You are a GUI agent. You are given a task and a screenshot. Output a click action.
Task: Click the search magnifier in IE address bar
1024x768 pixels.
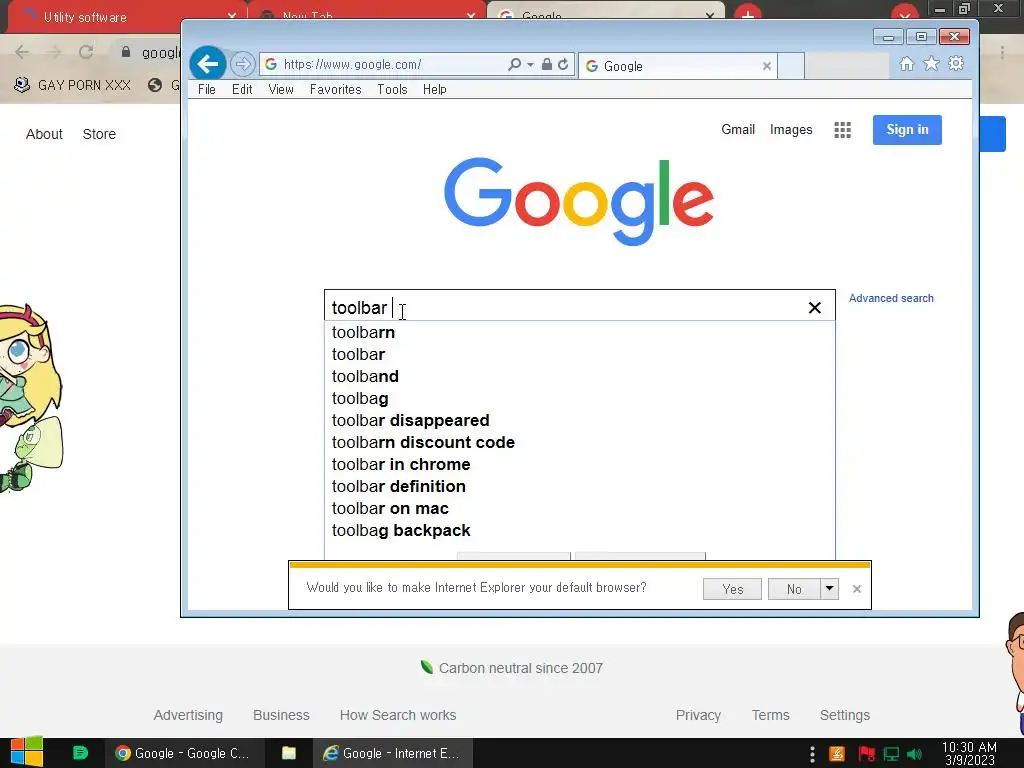tap(515, 64)
